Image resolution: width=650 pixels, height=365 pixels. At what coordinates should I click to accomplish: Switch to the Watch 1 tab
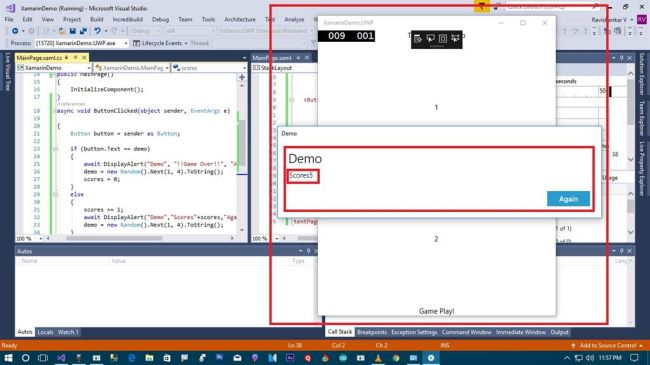[x=68, y=332]
